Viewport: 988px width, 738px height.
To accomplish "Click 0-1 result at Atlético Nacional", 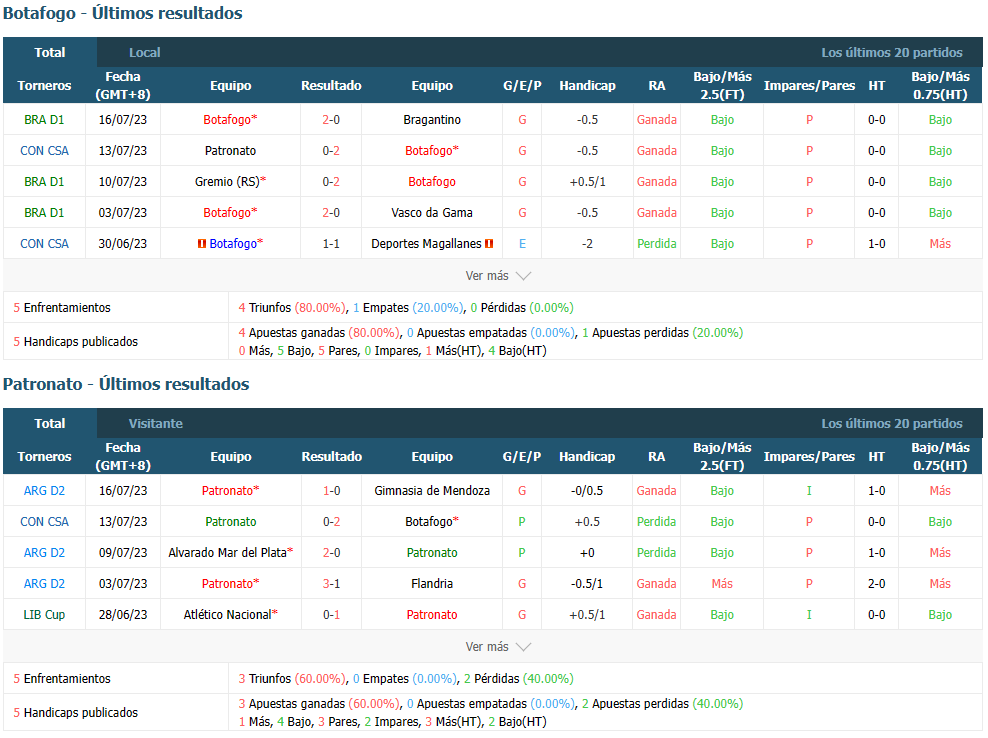I will (x=331, y=614).
